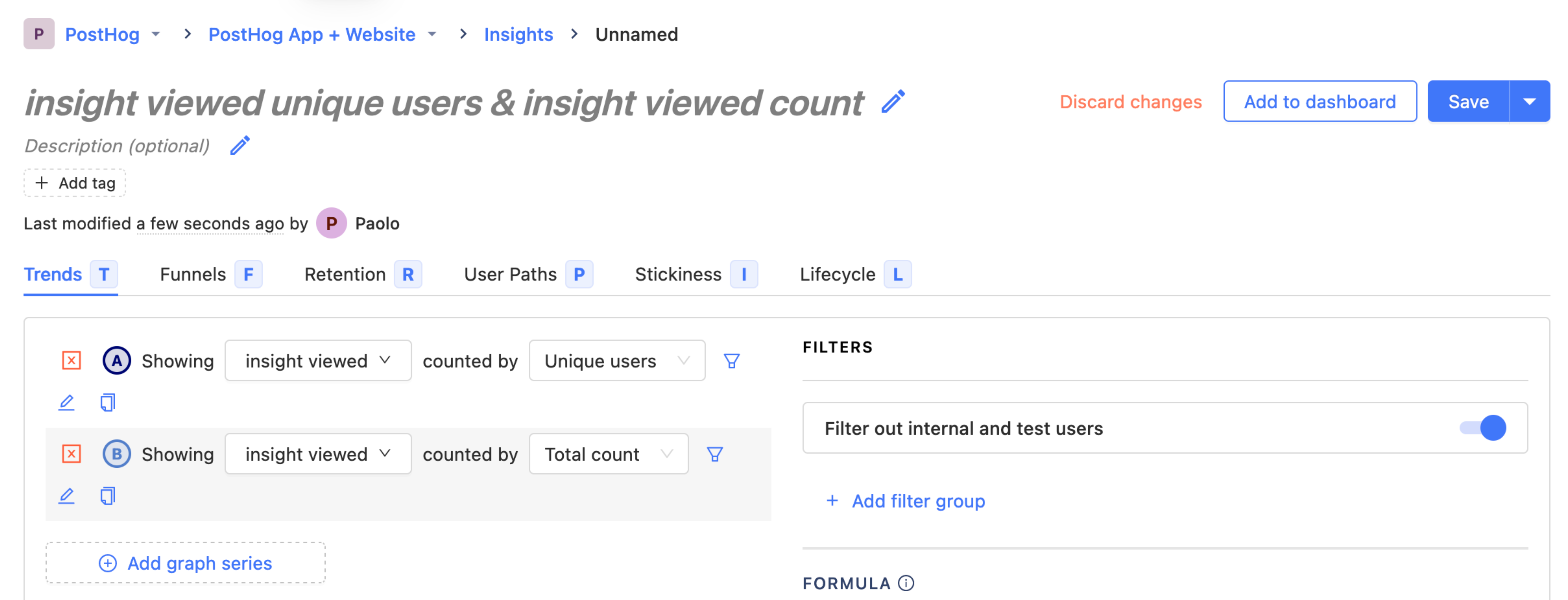Click Add to dashboard
This screenshot has width=1568, height=600.
tap(1320, 101)
